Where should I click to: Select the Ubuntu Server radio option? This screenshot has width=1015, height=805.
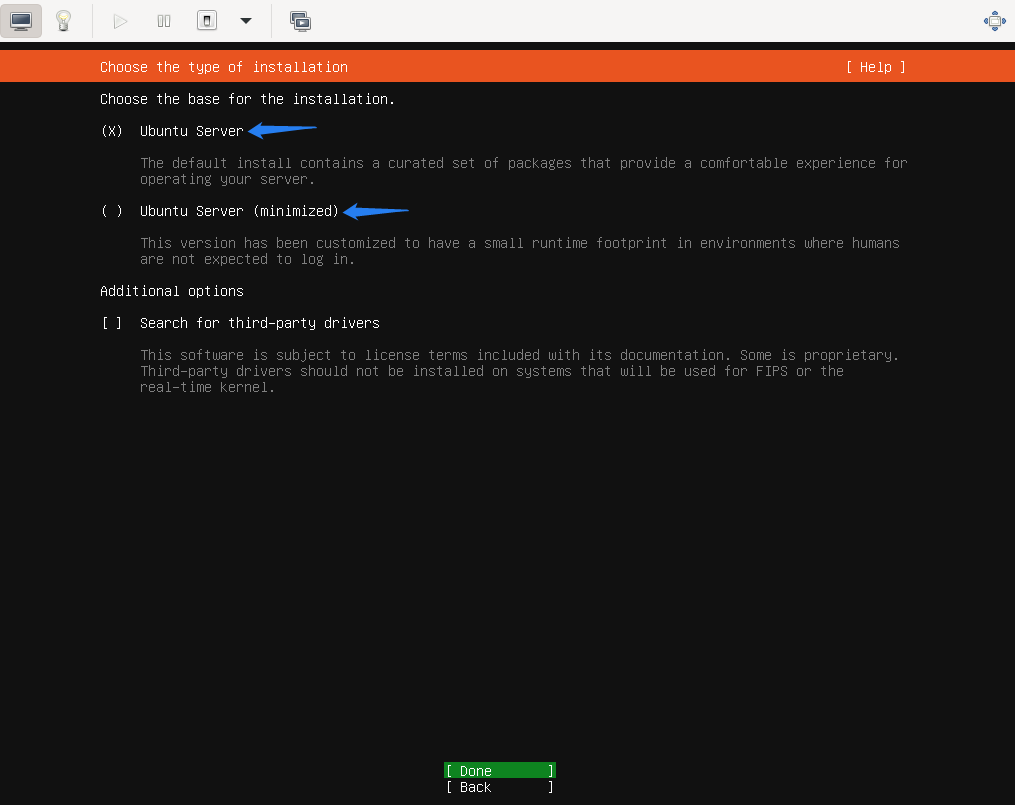(112, 131)
